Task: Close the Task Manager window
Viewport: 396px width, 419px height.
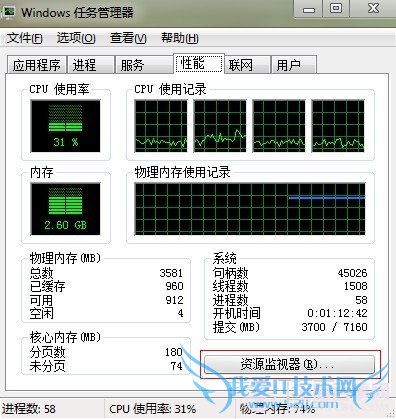Action: coord(373,9)
